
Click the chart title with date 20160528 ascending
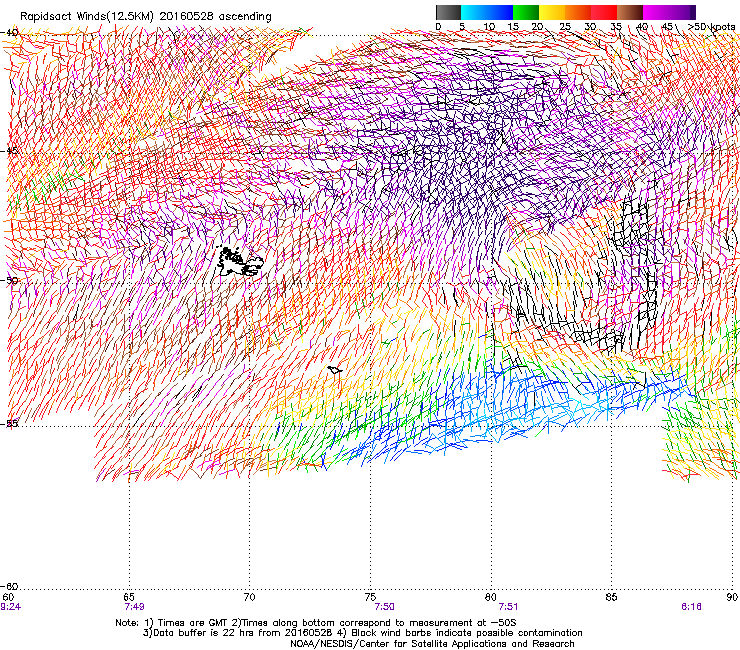[x=146, y=17]
